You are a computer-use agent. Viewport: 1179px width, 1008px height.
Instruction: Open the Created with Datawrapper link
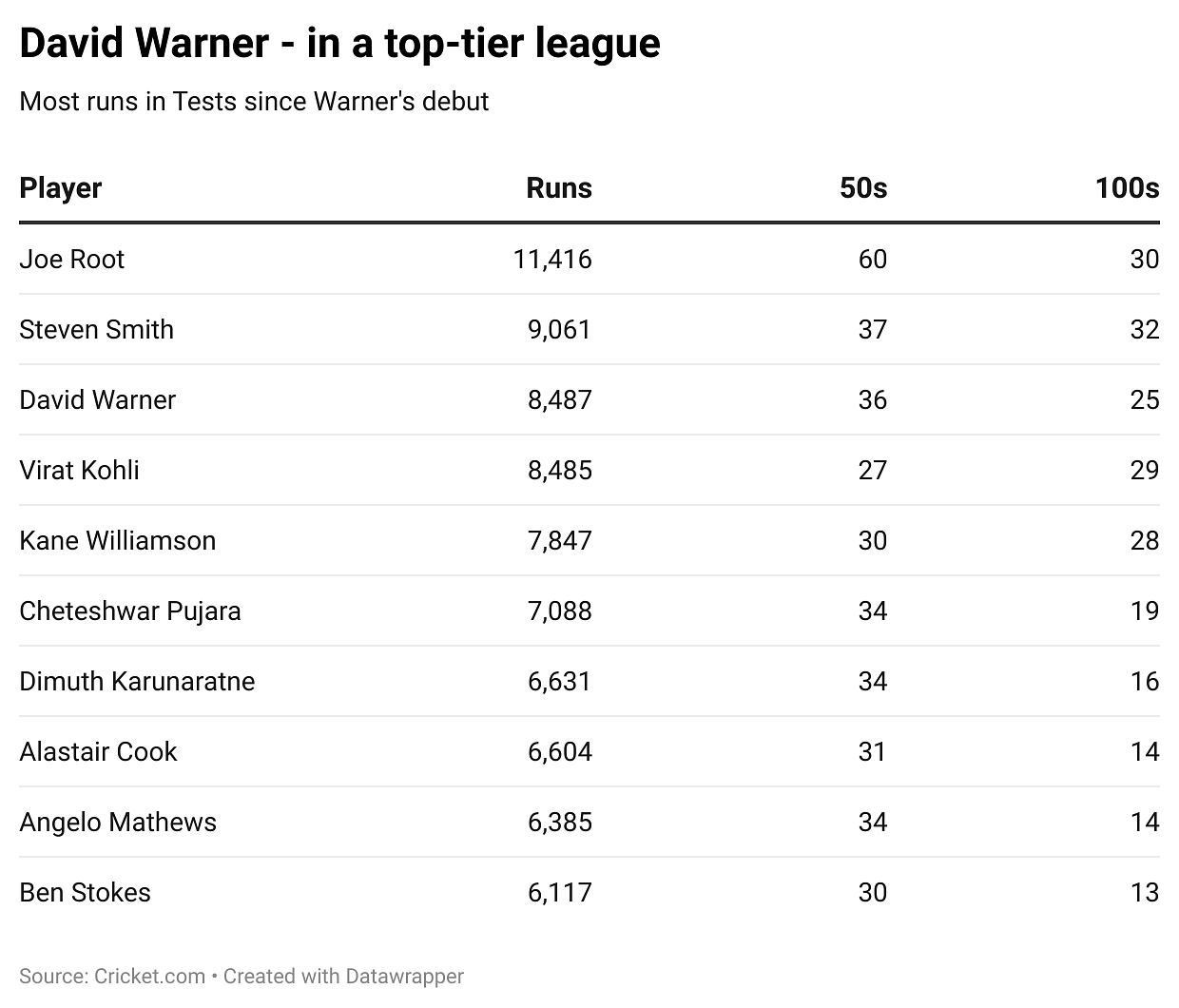tap(343, 976)
